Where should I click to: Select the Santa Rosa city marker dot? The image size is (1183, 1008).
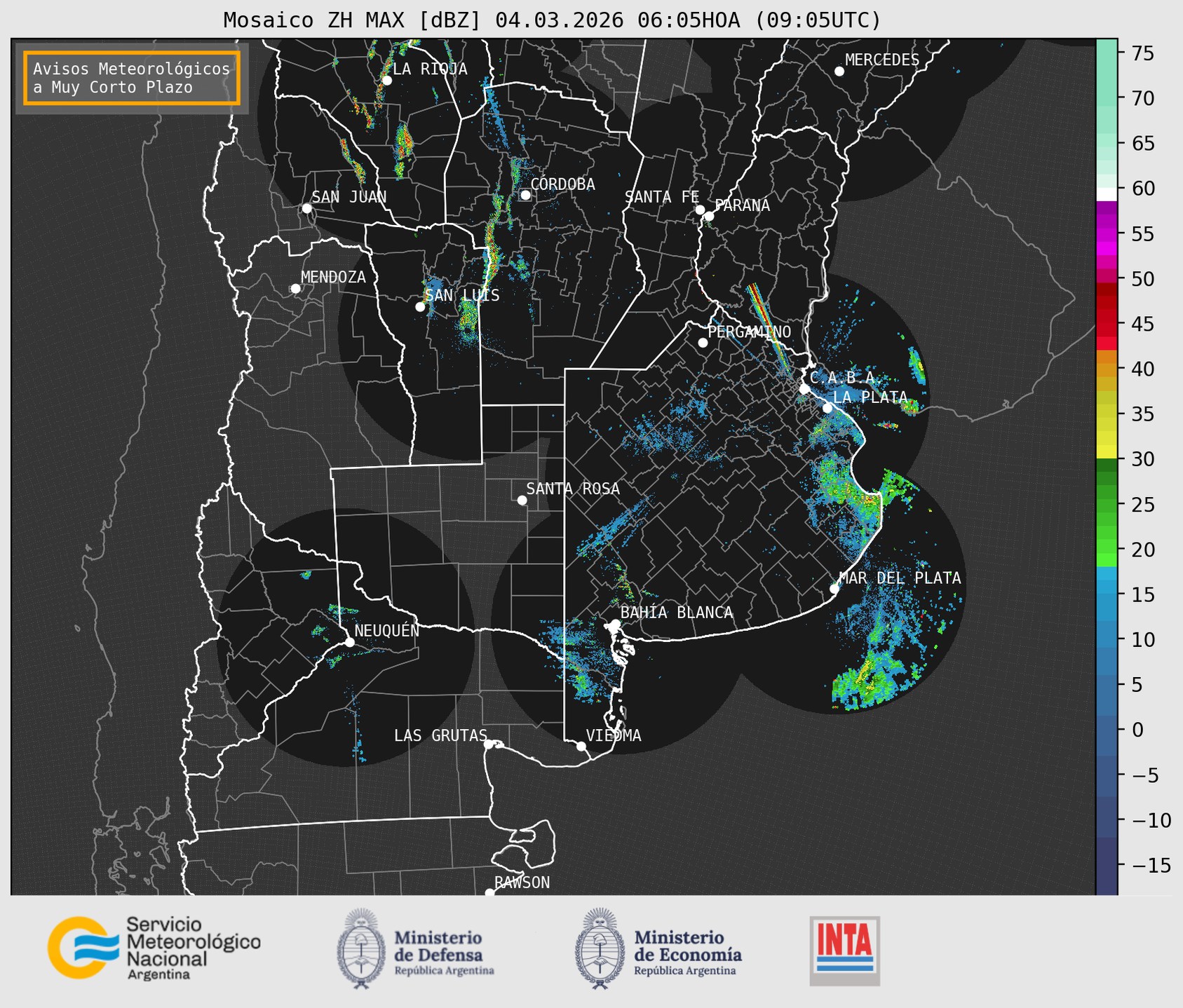(x=522, y=500)
